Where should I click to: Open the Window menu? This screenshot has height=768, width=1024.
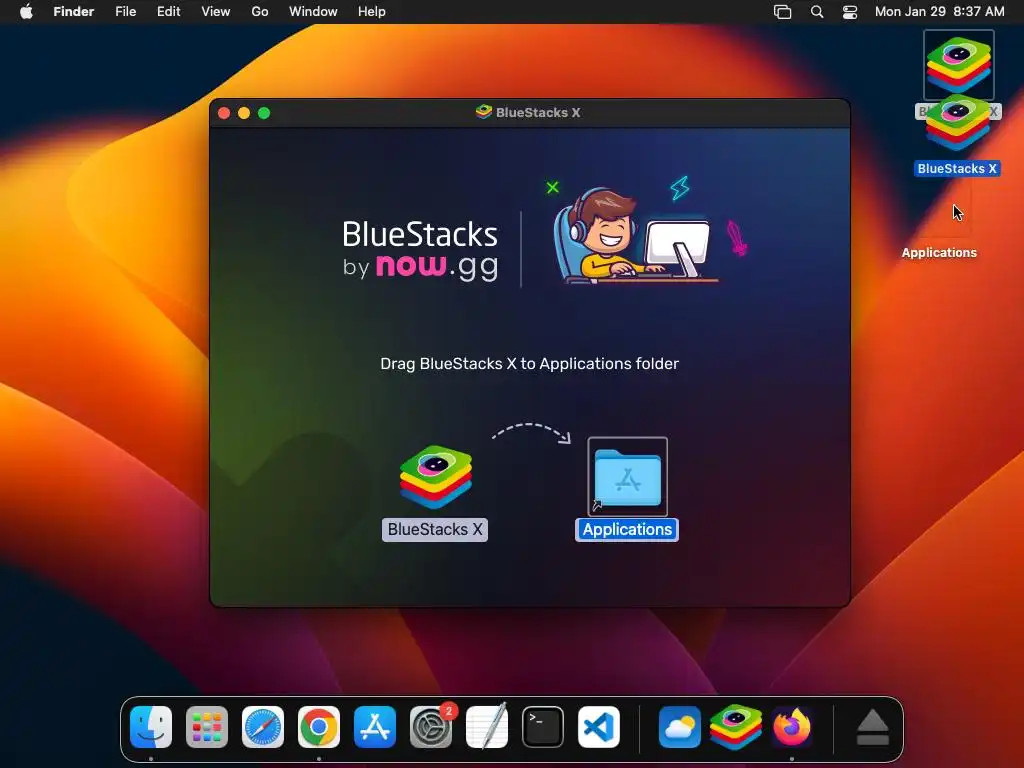313,11
